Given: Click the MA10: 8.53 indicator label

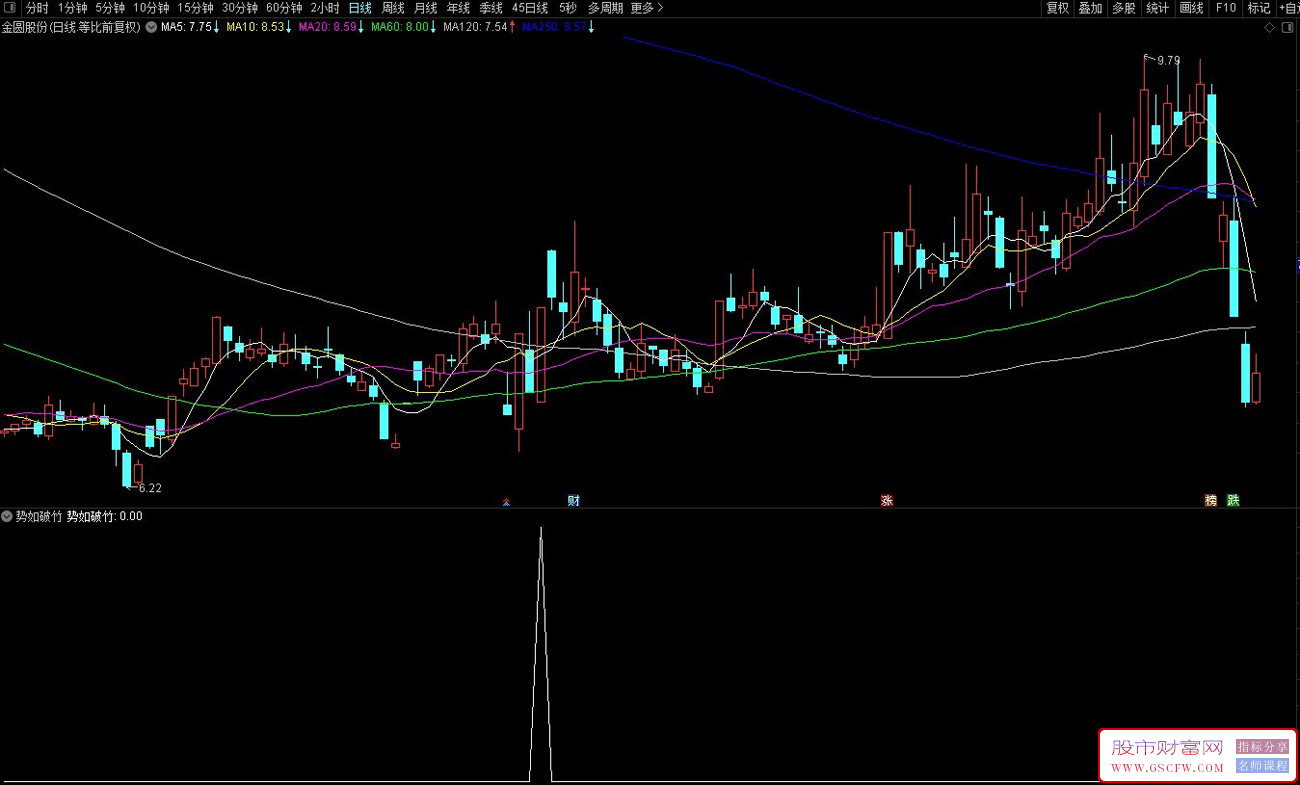Looking at the screenshot, I should click(x=255, y=28).
